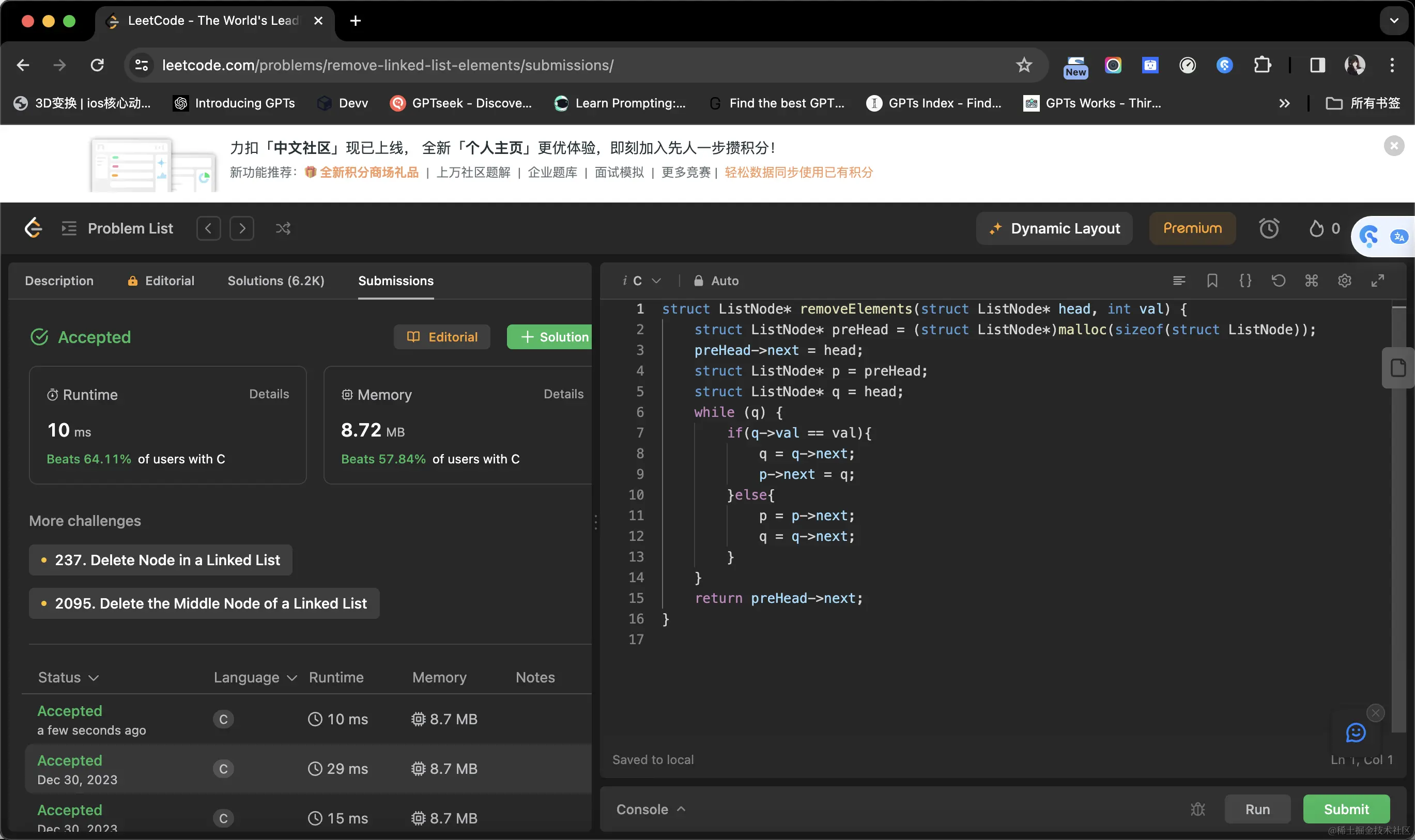The width and height of the screenshot is (1415, 840).
Task: Click the shuffle random problem icon
Action: (x=283, y=228)
